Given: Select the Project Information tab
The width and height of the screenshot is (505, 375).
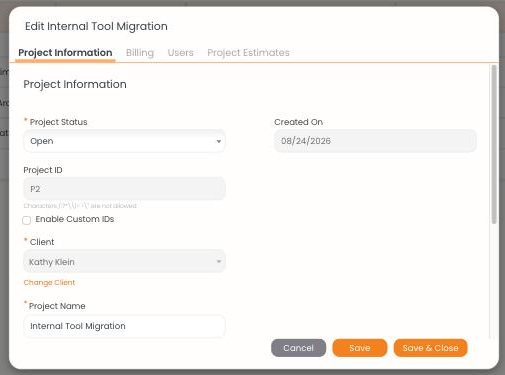Looking at the screenshot, I should pyautogui.click(x=65, y=53).
